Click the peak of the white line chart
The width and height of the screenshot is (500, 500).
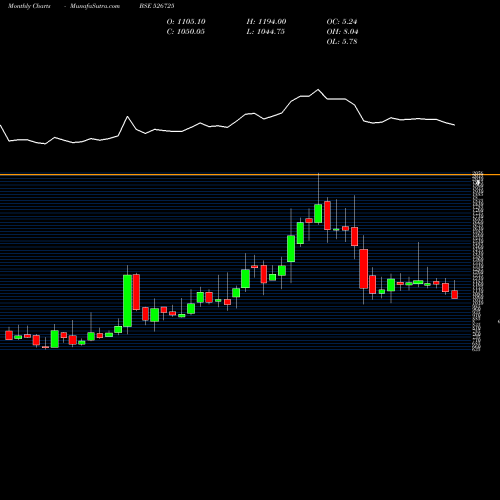tap(318, 89)
